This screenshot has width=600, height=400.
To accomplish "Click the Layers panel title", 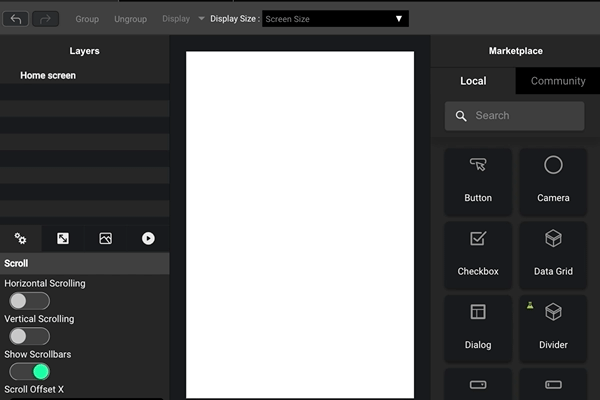I will (x=84, y=51).
